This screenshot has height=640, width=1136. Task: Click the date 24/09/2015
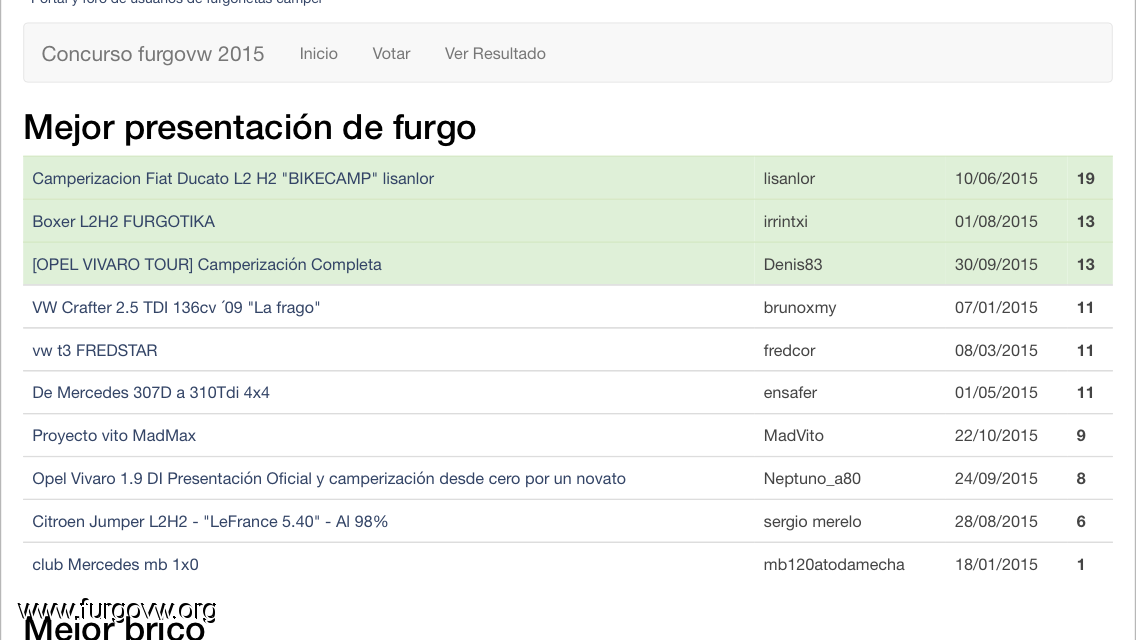tap(996, 478)
